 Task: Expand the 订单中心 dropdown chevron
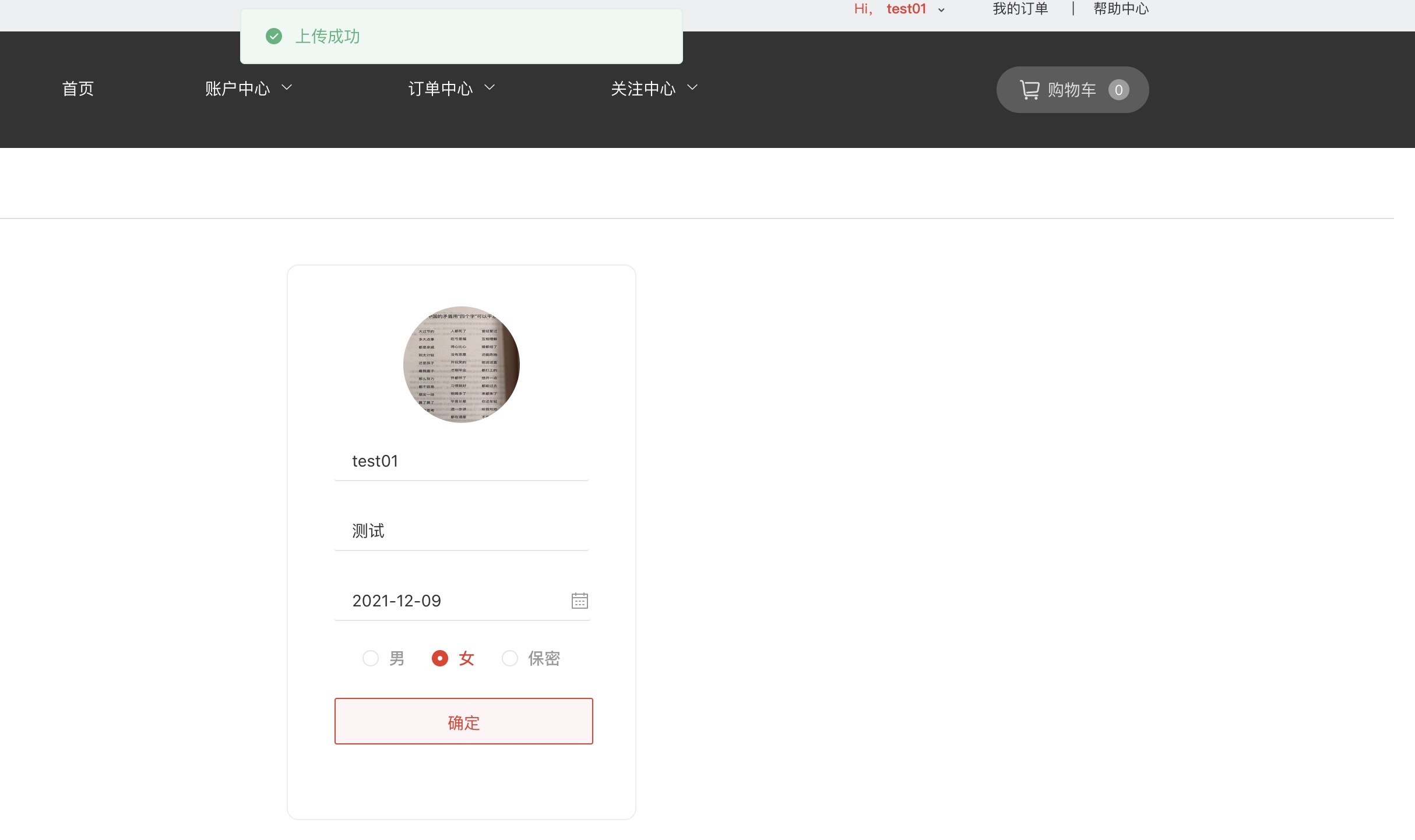490,87
